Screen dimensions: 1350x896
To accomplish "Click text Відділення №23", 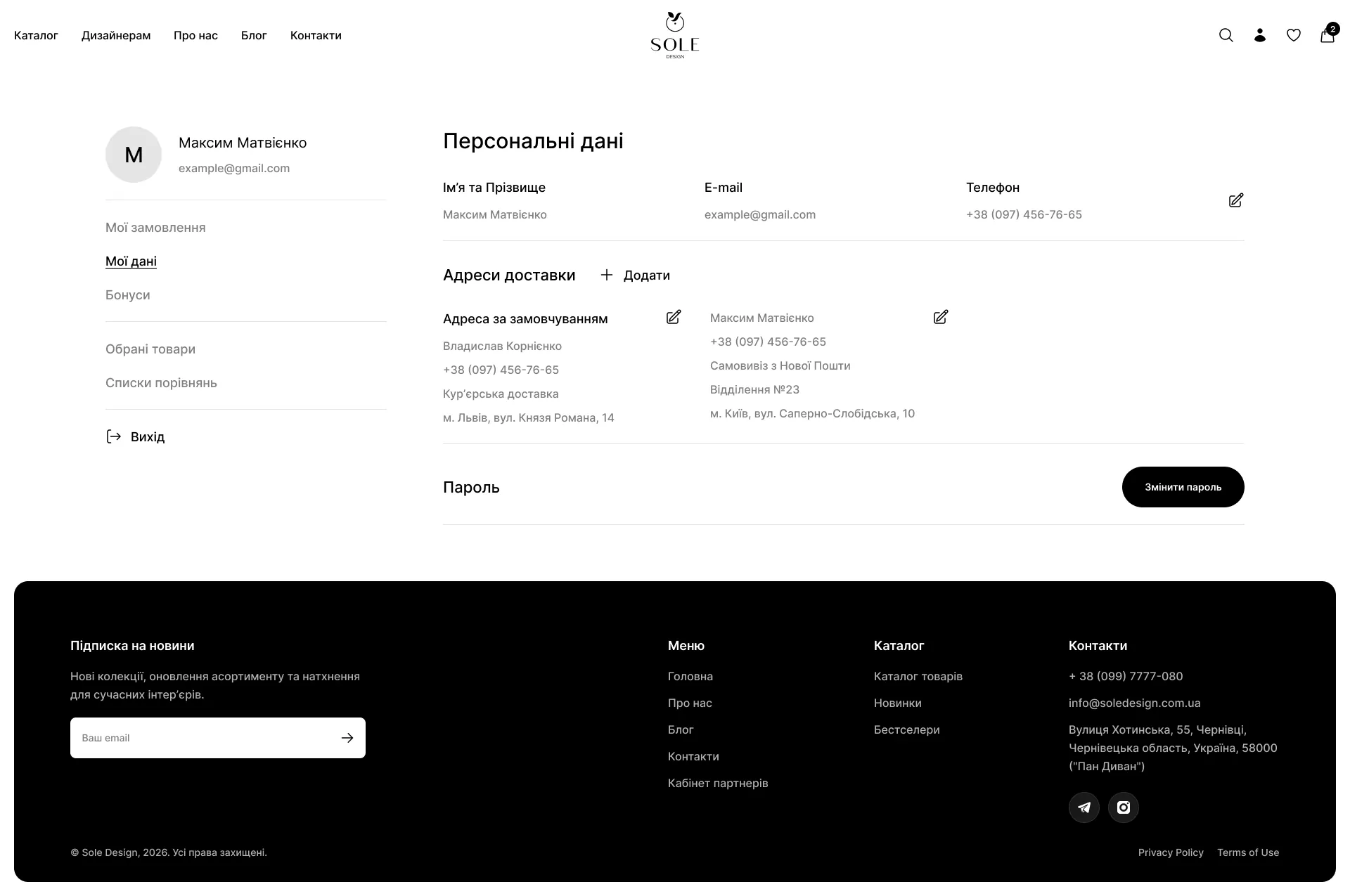I will point(754,389).
